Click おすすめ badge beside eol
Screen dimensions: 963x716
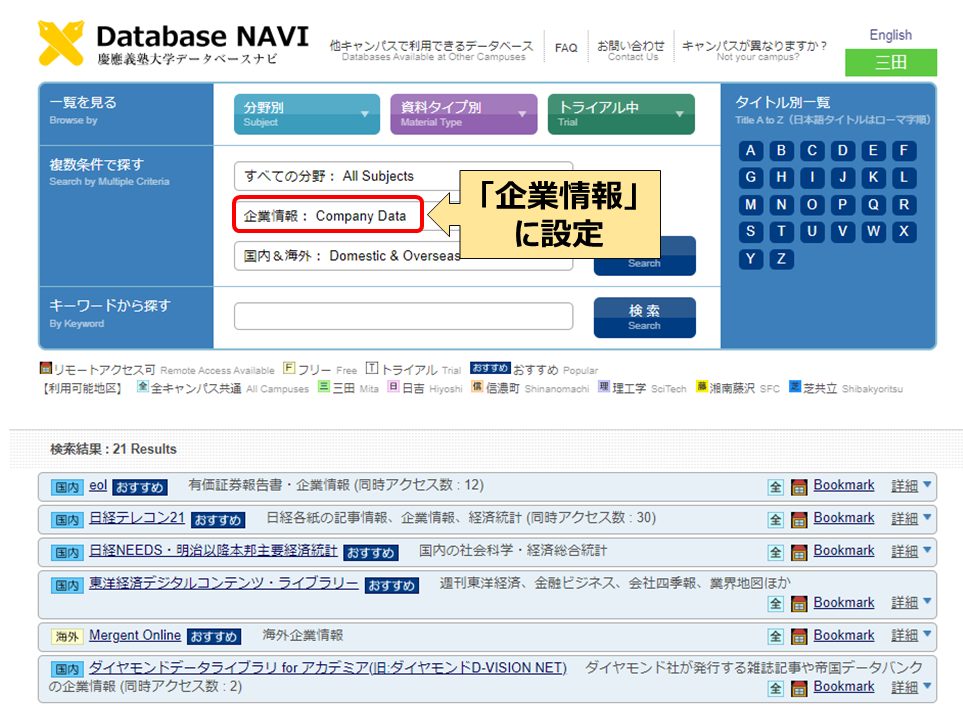(x=140, y=488)
